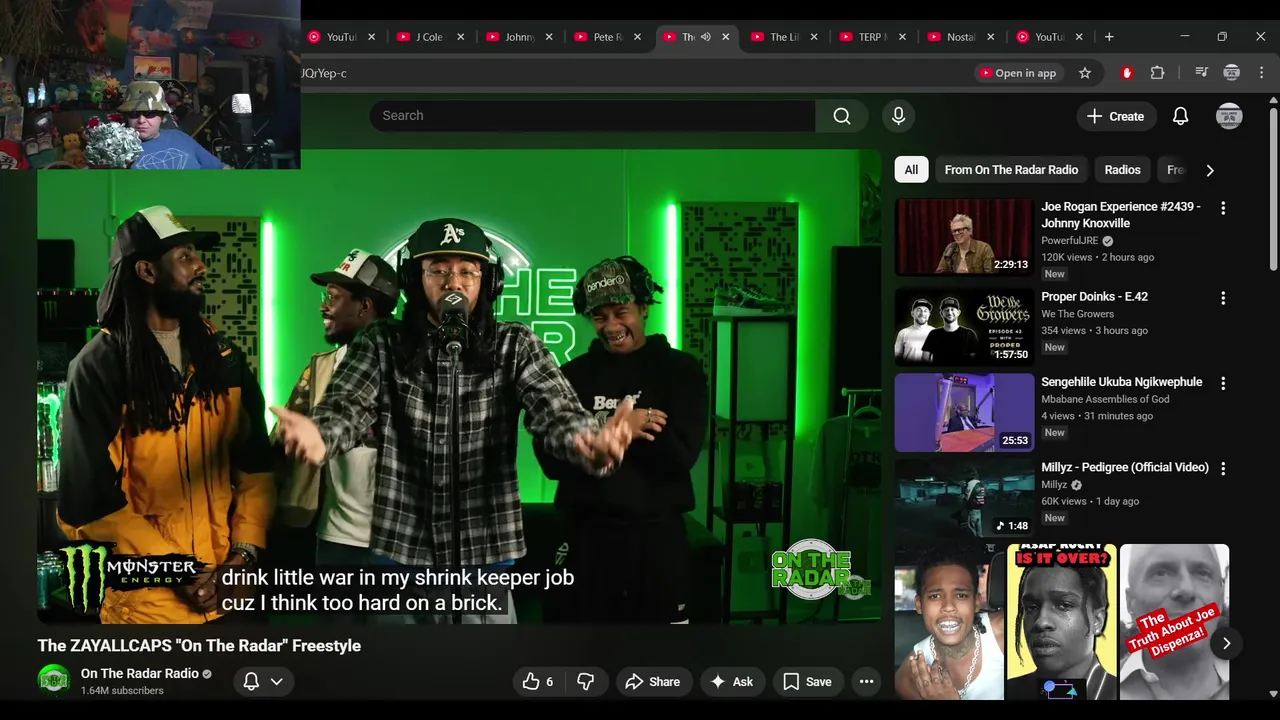
Task: Start voice search with microphone icon
Action: pyautogui.click(x=898, y=116)
